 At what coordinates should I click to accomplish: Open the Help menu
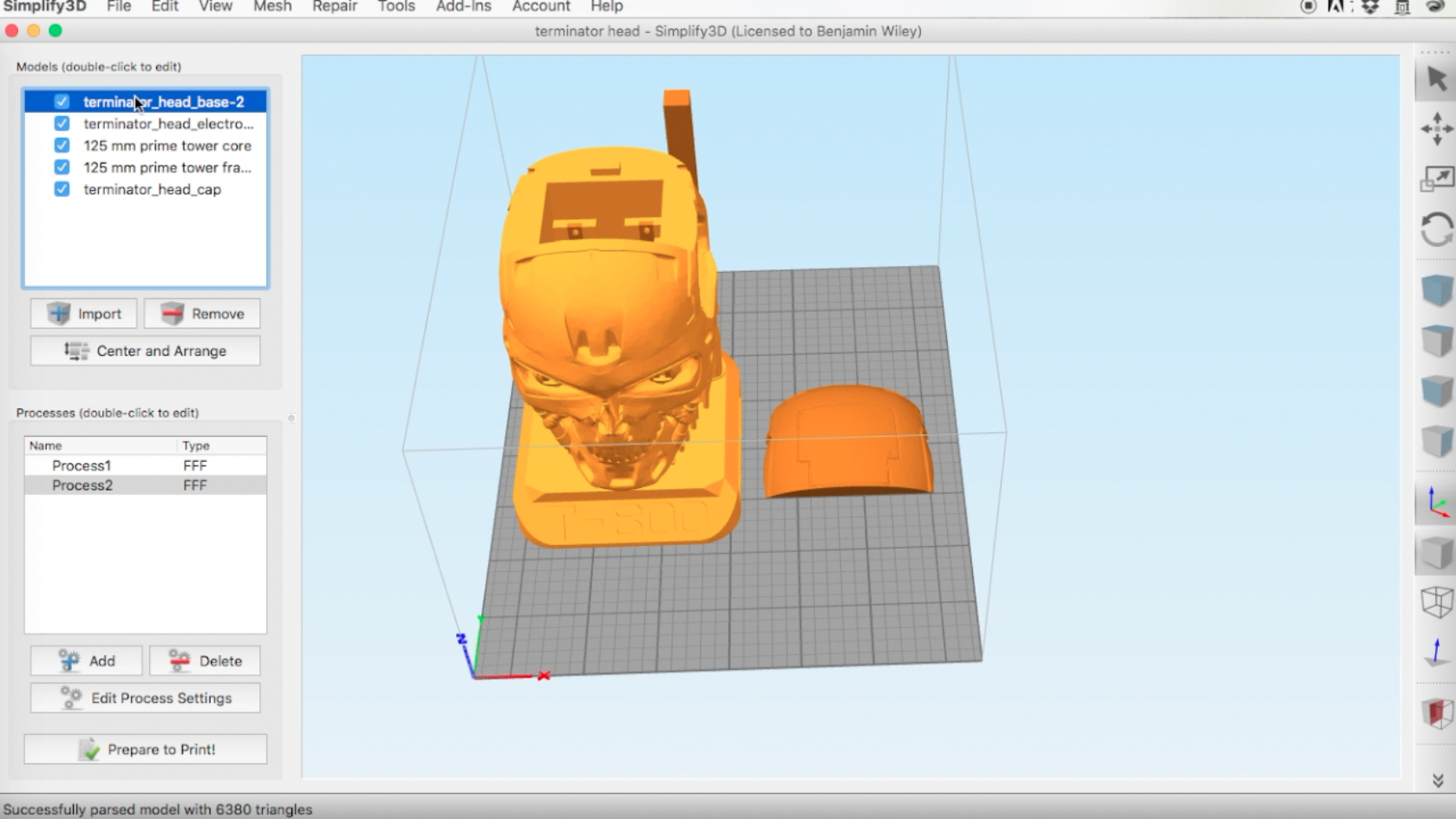point(607,7)
